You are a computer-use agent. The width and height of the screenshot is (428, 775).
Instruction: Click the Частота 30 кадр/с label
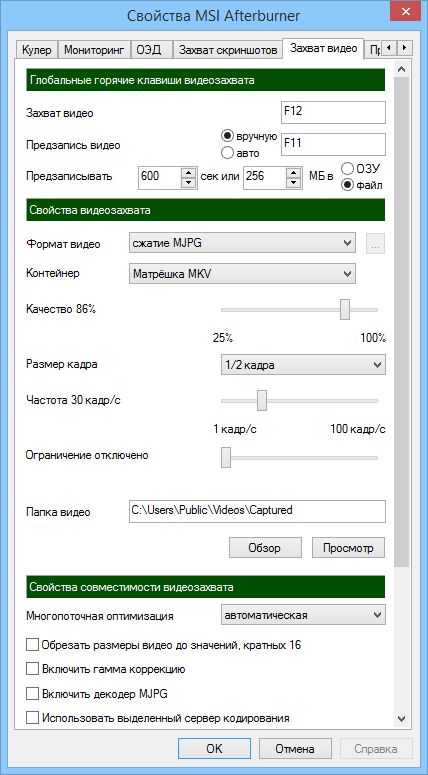click(73, 400)
